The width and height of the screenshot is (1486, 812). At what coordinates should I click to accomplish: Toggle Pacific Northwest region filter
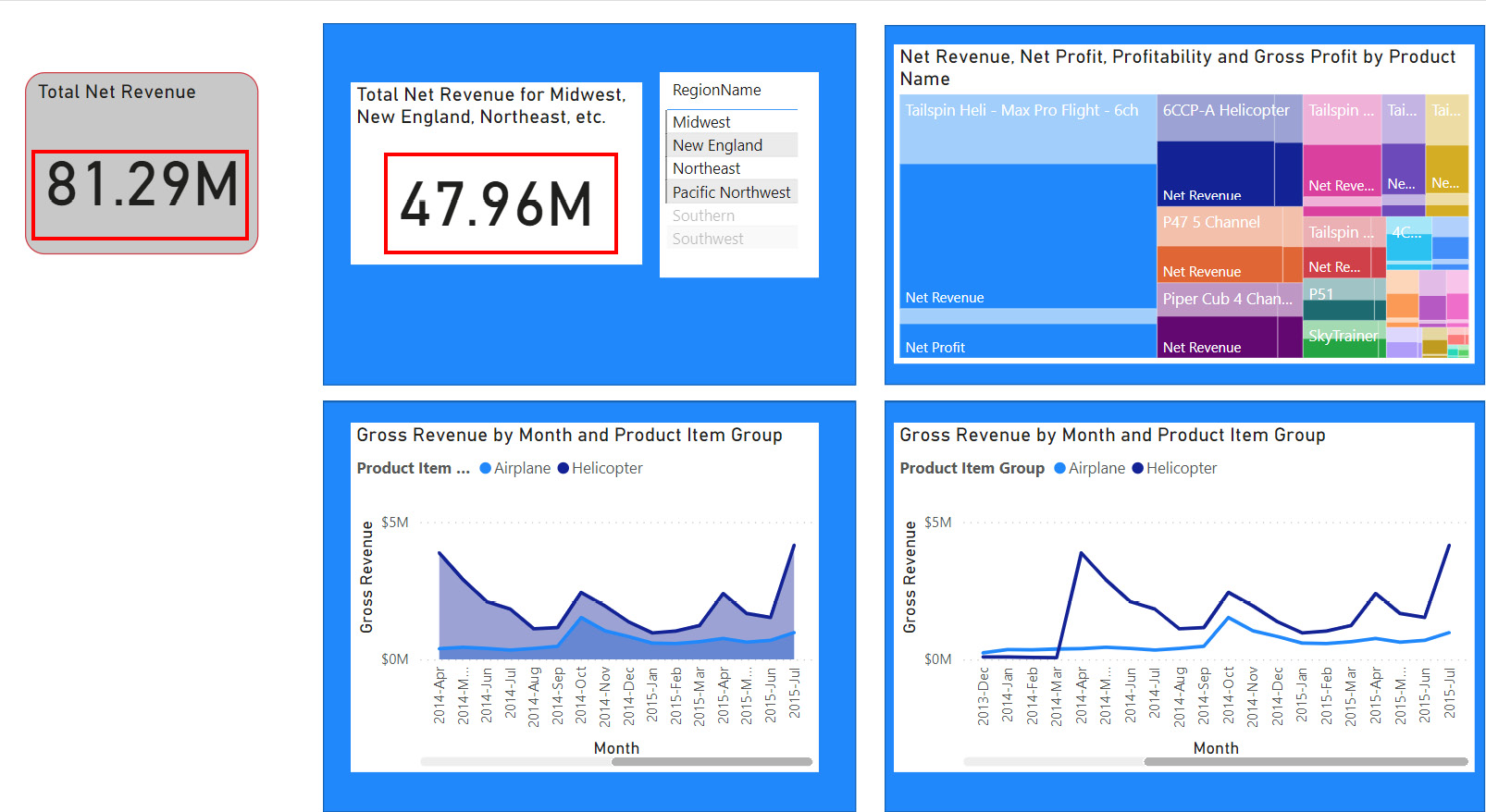[x=731, y=192]
